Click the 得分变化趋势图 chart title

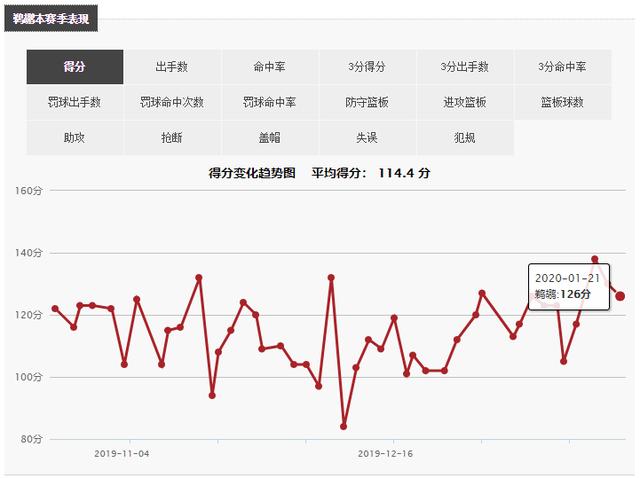pyautogui.click(x=252, y=173)
